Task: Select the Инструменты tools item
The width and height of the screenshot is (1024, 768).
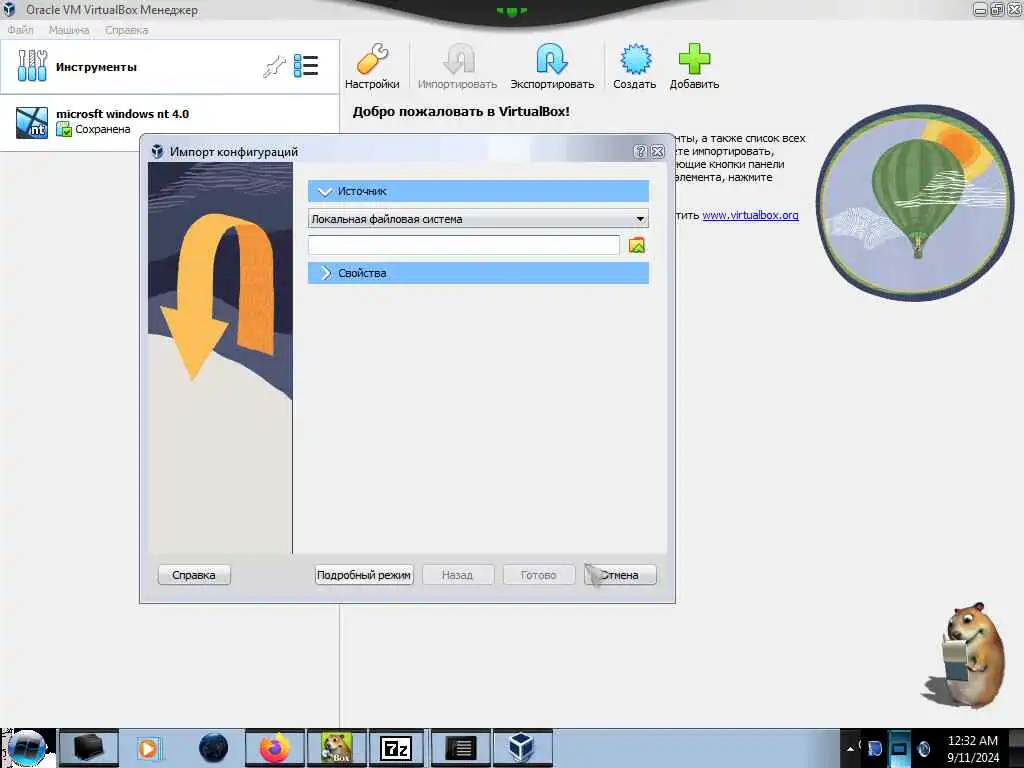Action: (x=170, y=67)
